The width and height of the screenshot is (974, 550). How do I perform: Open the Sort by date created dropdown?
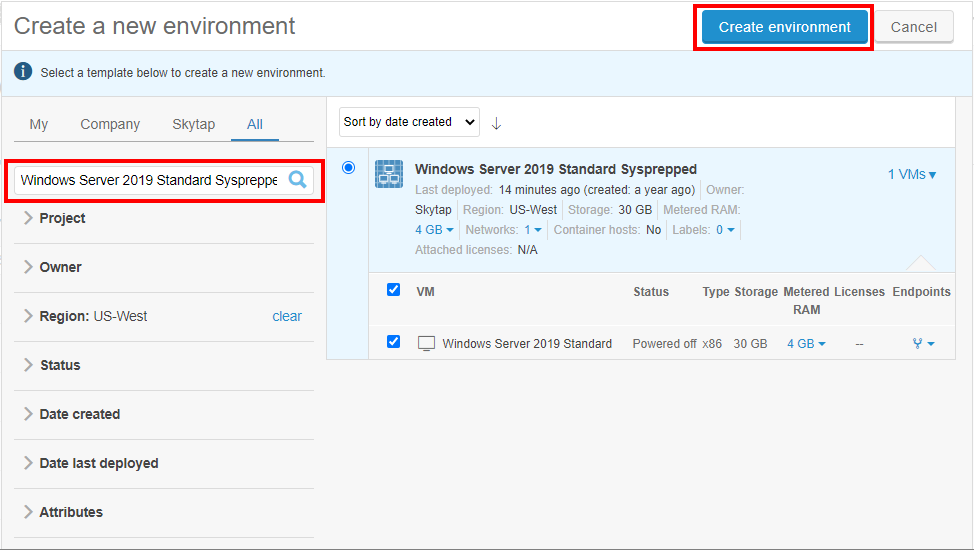(409, 122)
